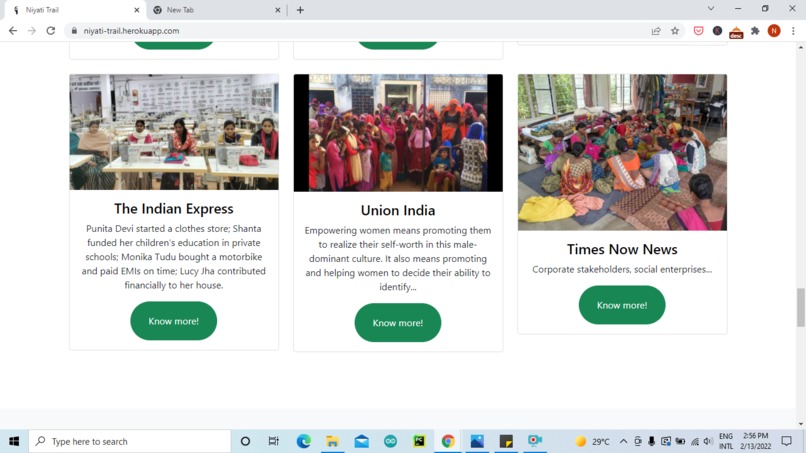
Task: Click the Empowering women description text
Action: pos(398,259)
